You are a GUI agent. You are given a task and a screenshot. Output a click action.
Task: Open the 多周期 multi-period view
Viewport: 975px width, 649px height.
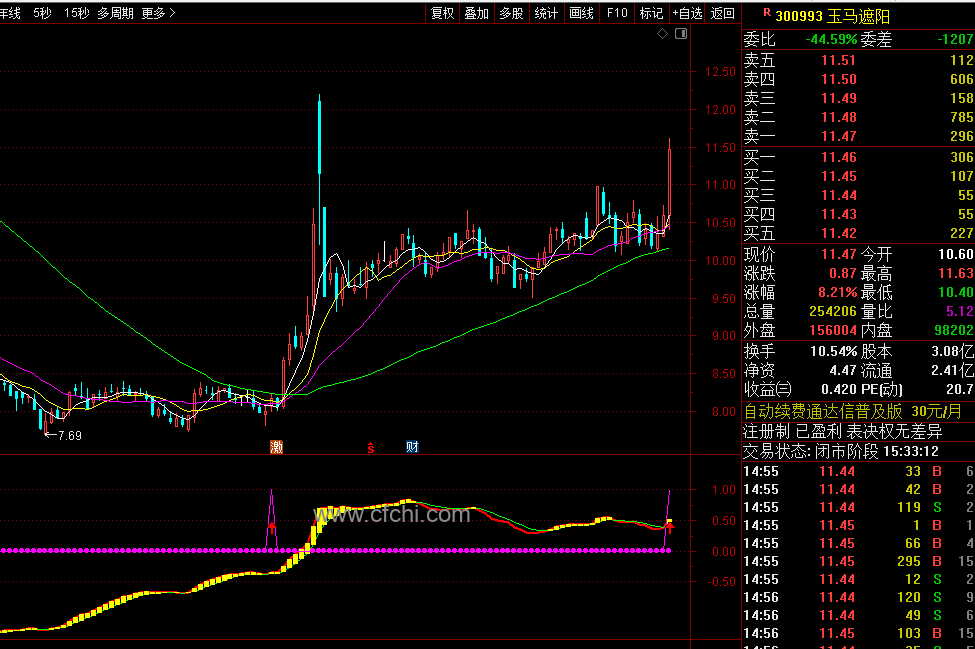click(x=115, y=13)
